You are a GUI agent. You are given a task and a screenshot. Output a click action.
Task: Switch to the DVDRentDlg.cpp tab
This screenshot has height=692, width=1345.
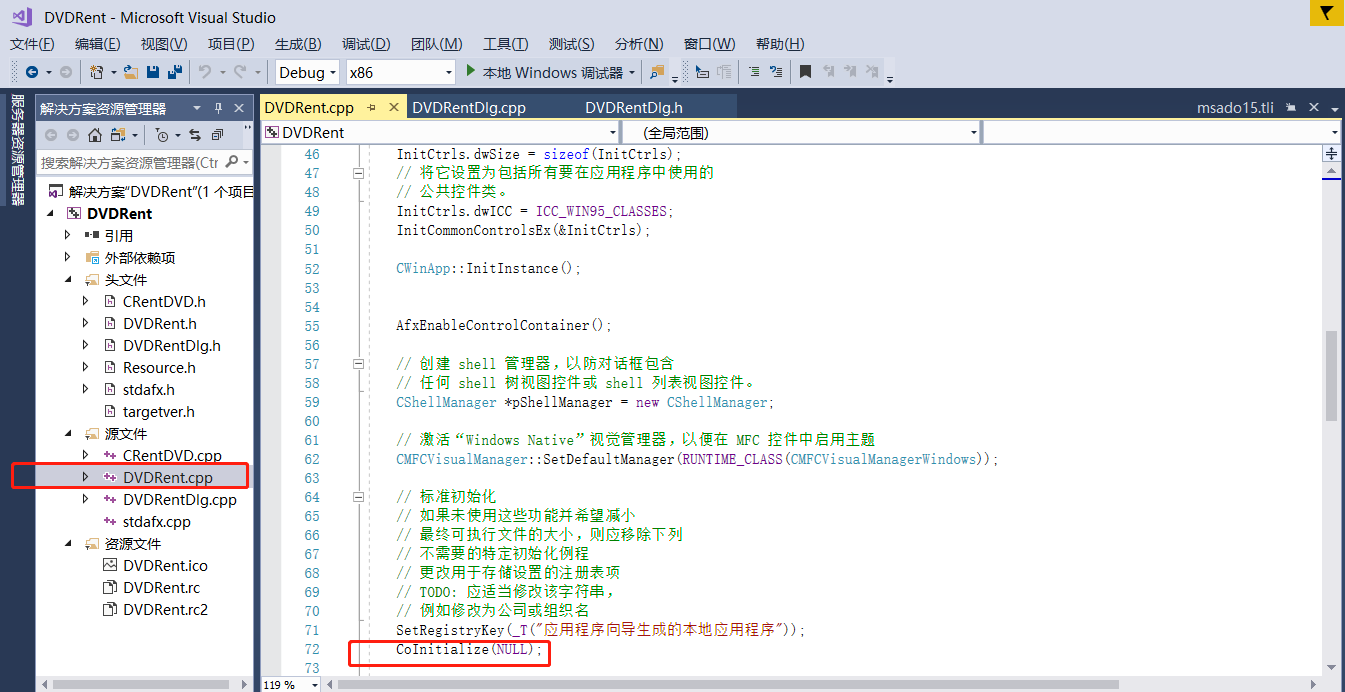pos(469,107)
